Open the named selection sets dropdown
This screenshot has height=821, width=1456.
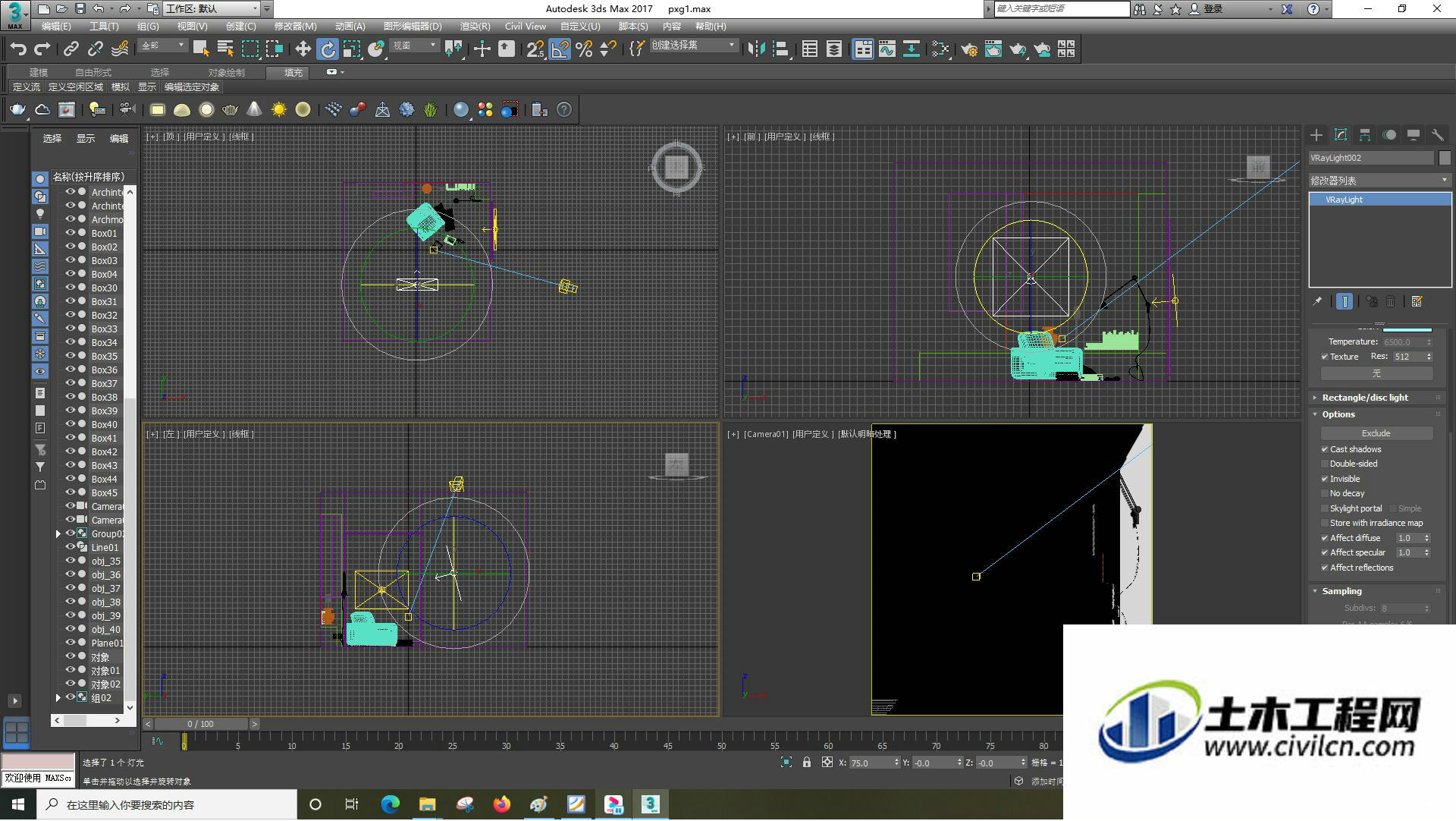pyautogui.click(x=693, y=46)
